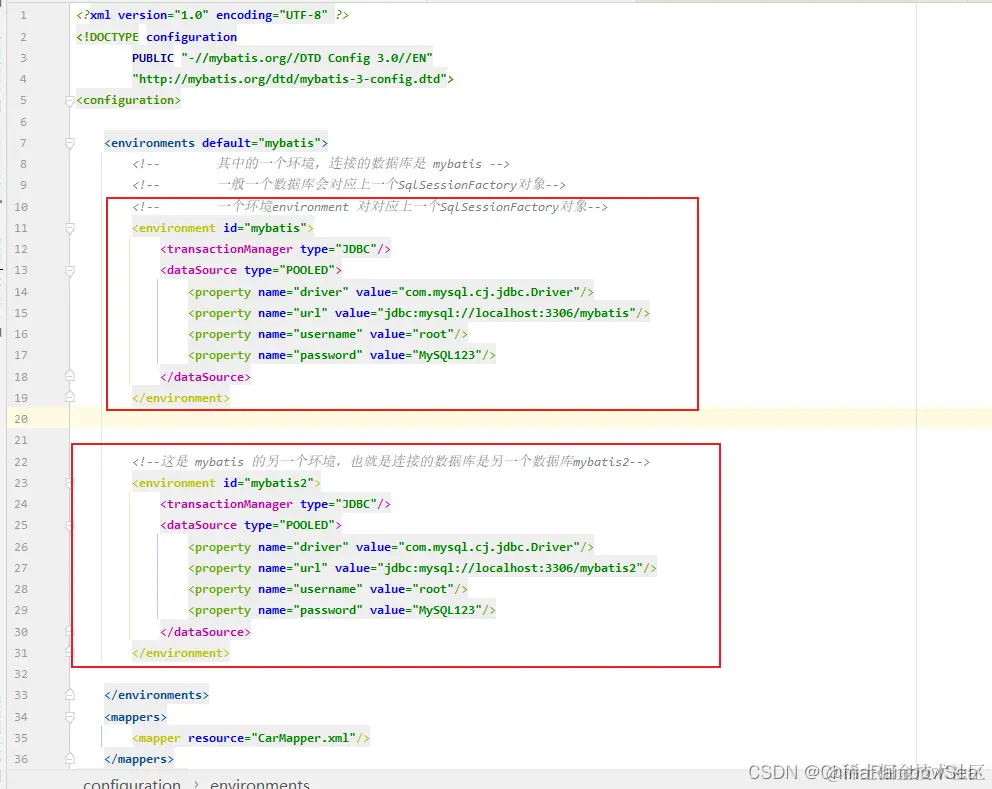Click transactionManager type="JDBC" on line 24
992x789 pixels.
(x=275, y=504)
